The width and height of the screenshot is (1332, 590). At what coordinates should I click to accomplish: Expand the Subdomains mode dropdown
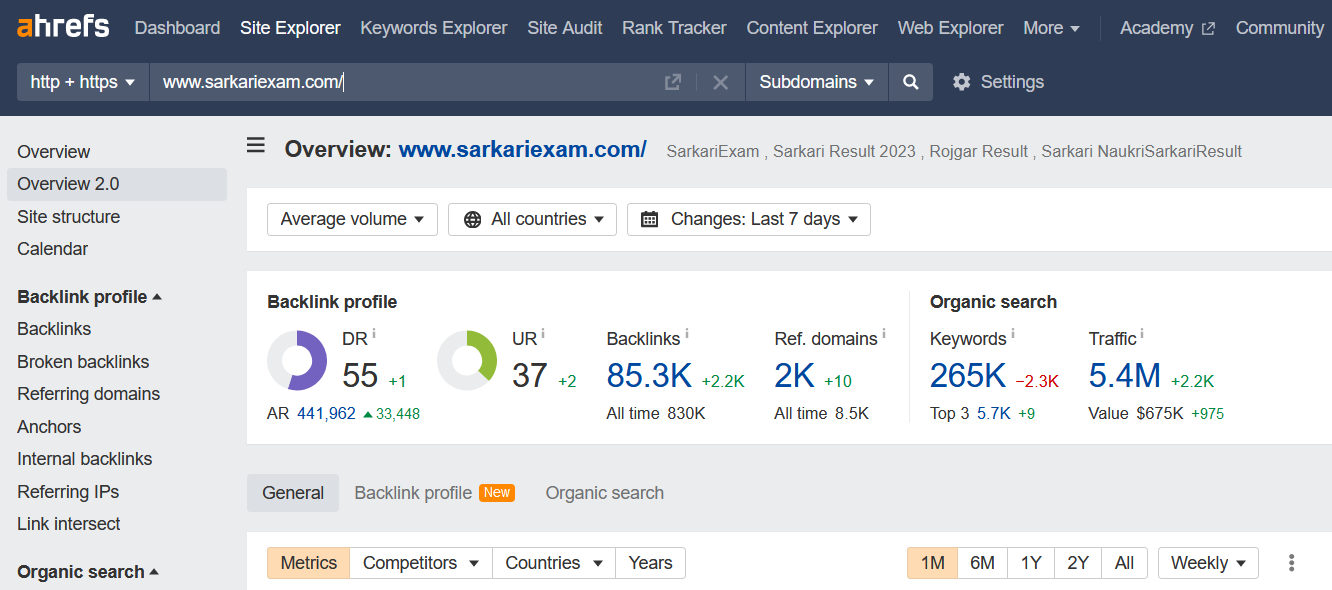pyautogui.click(x=816, y=82)
